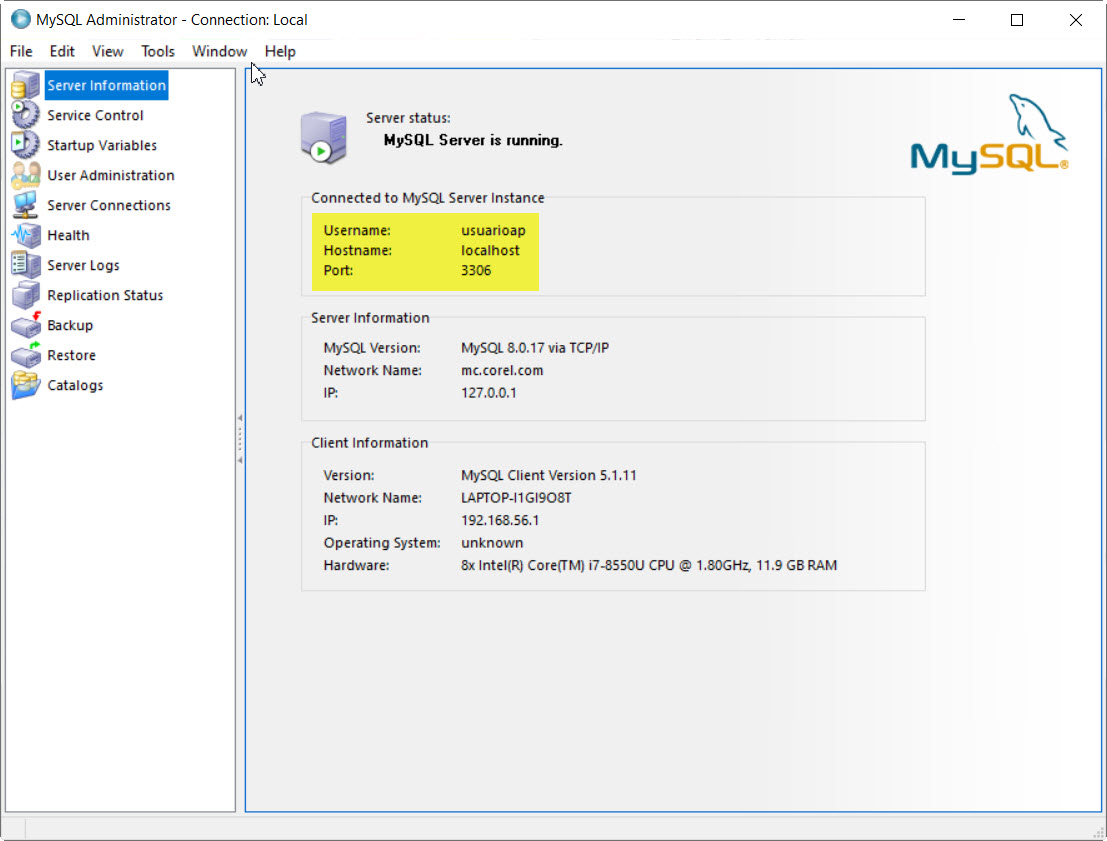Open the Tools menu
The image size is (1107, 841).
pos(157,52)
